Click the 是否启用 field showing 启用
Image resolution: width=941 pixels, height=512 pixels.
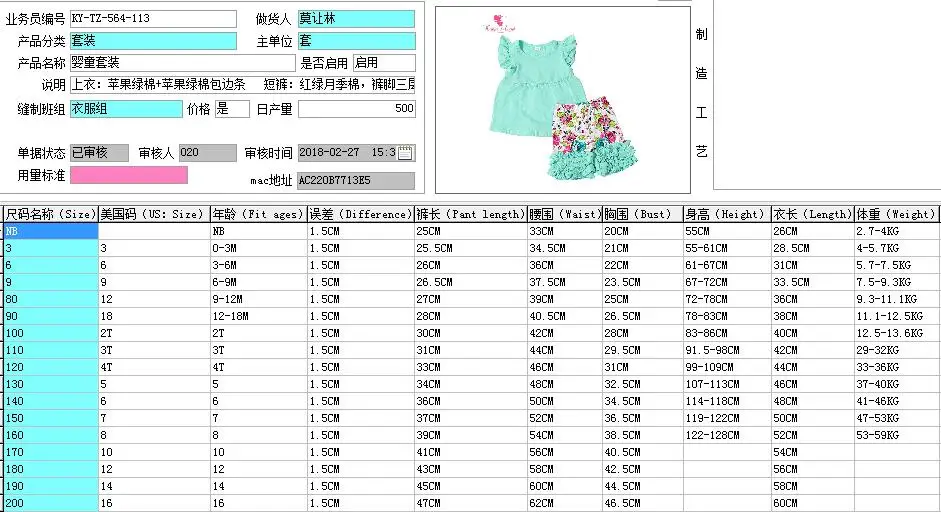(384, 63)
